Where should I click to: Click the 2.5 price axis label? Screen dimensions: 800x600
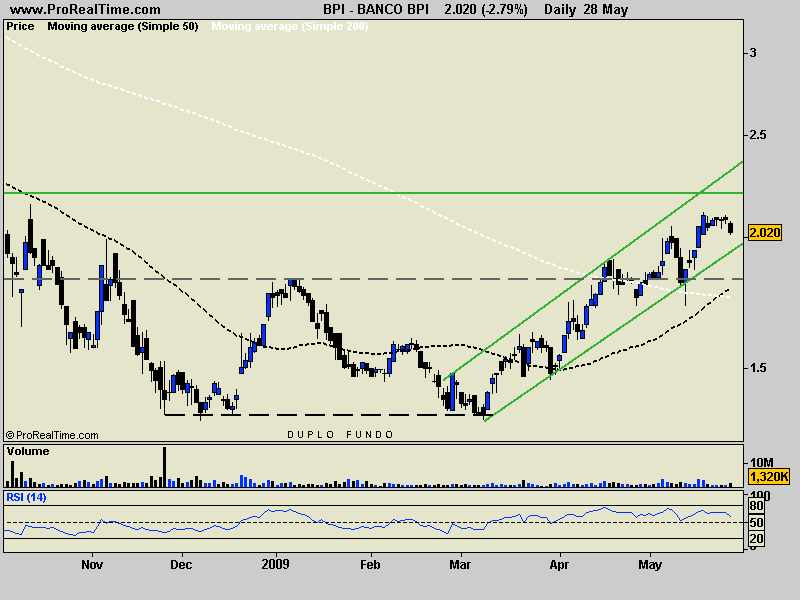click(757, 135)
